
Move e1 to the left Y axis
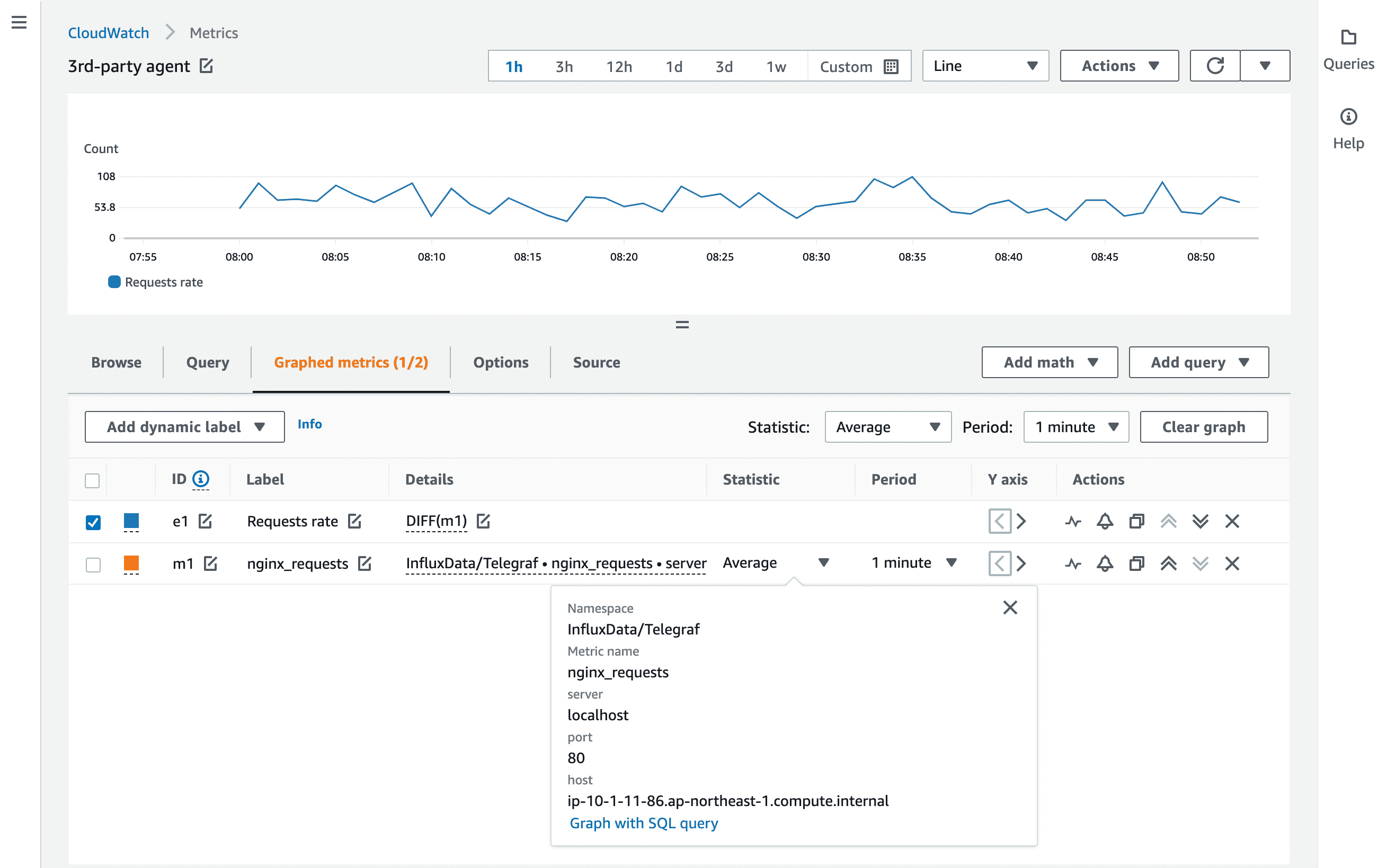click(x=1000, y=521)
